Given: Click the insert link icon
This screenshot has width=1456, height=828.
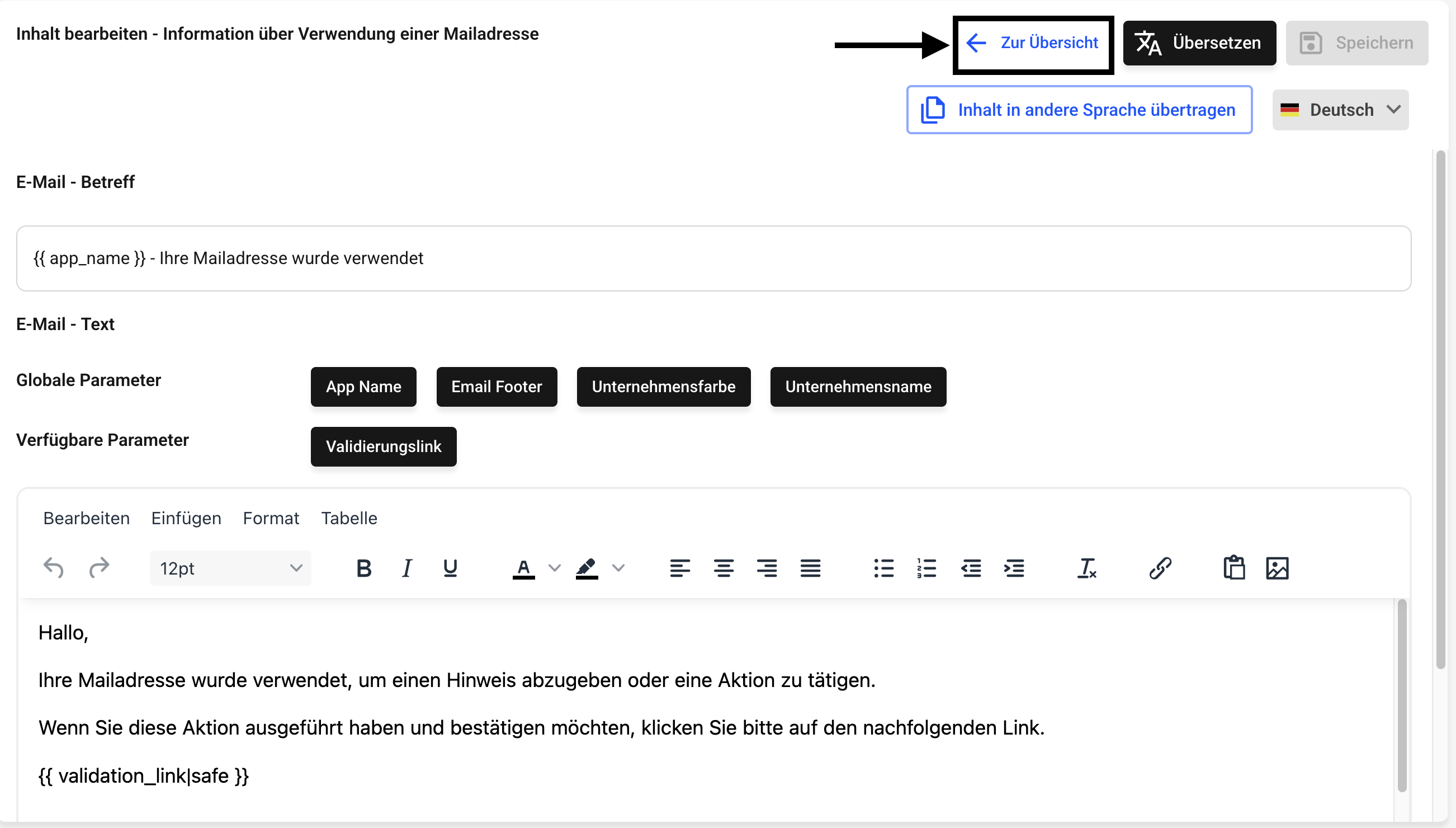Looking at the screenshot, I should point(1160,568).
